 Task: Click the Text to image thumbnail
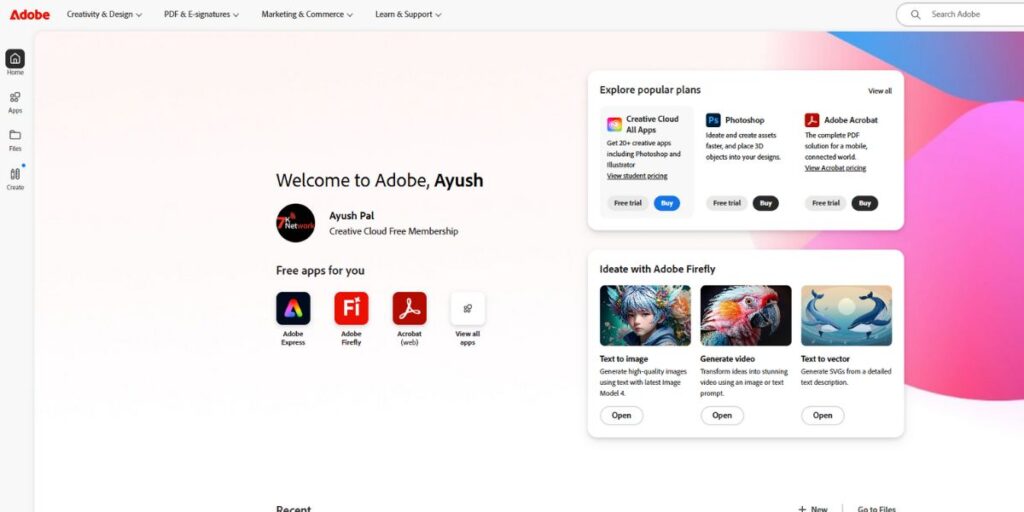tap(645, 315)
